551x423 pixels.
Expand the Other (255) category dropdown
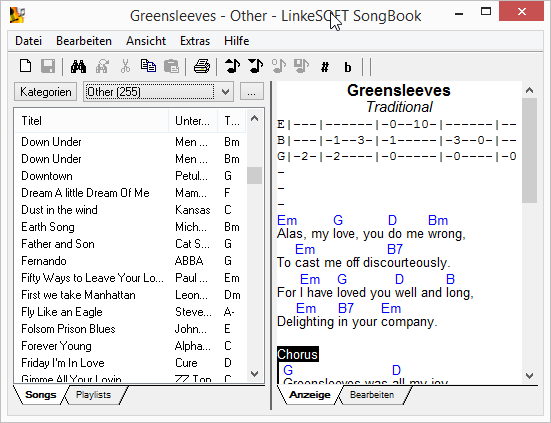[x=226, y=92]
